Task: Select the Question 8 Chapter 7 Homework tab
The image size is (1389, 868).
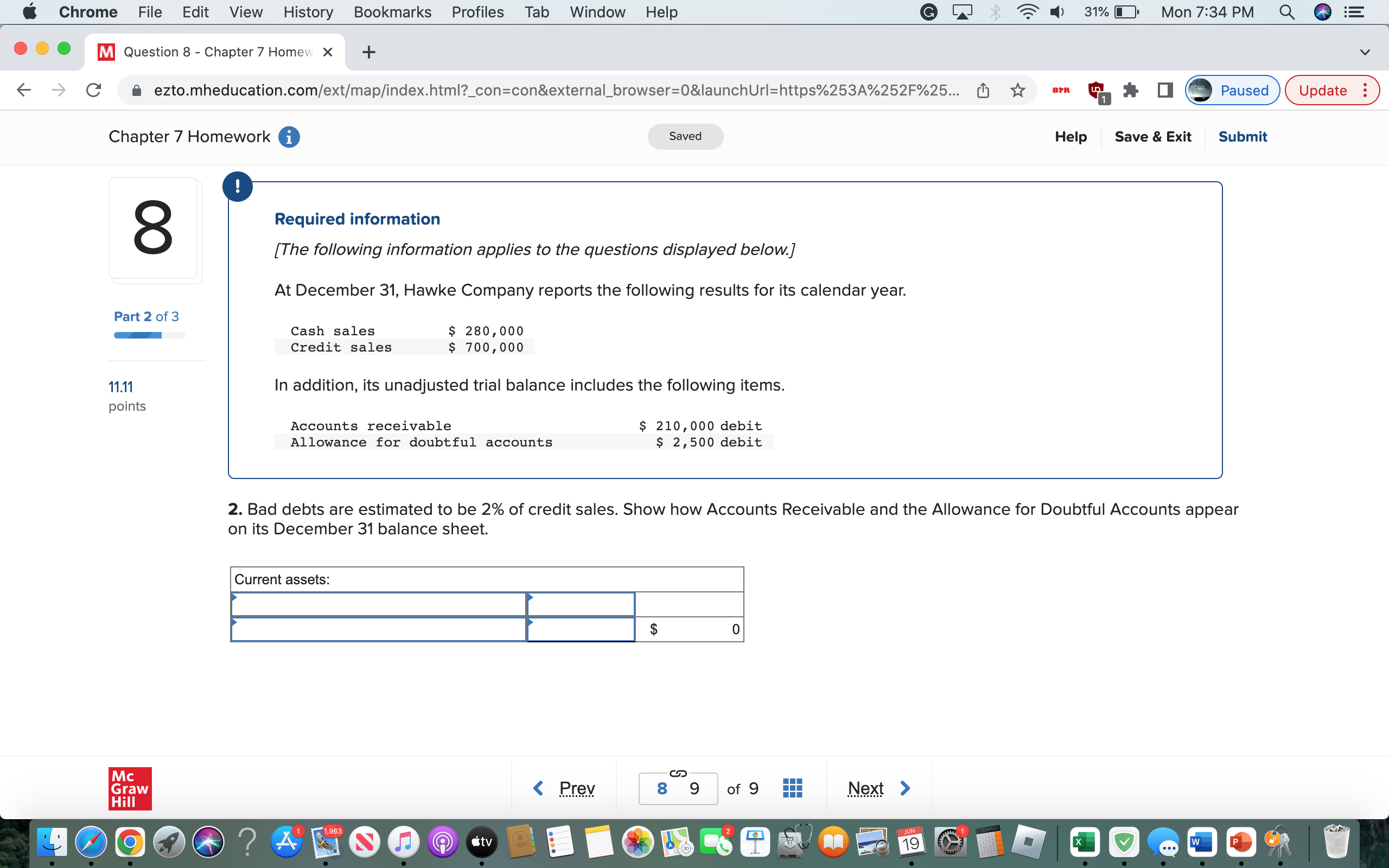Action: coord(212,52)
